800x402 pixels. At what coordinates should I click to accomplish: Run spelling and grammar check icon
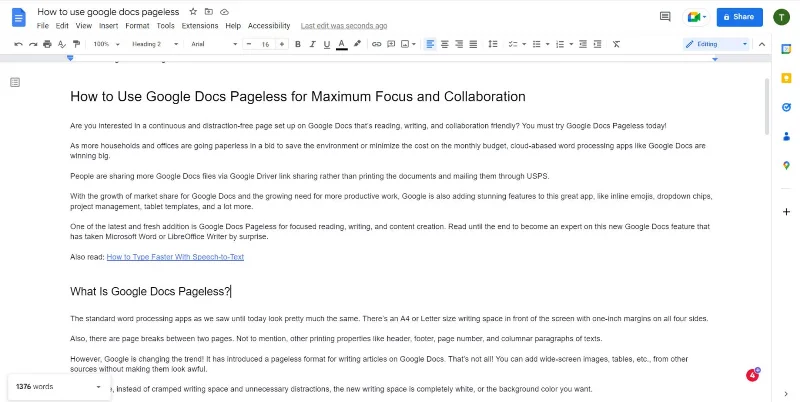(x=62, y=44)
